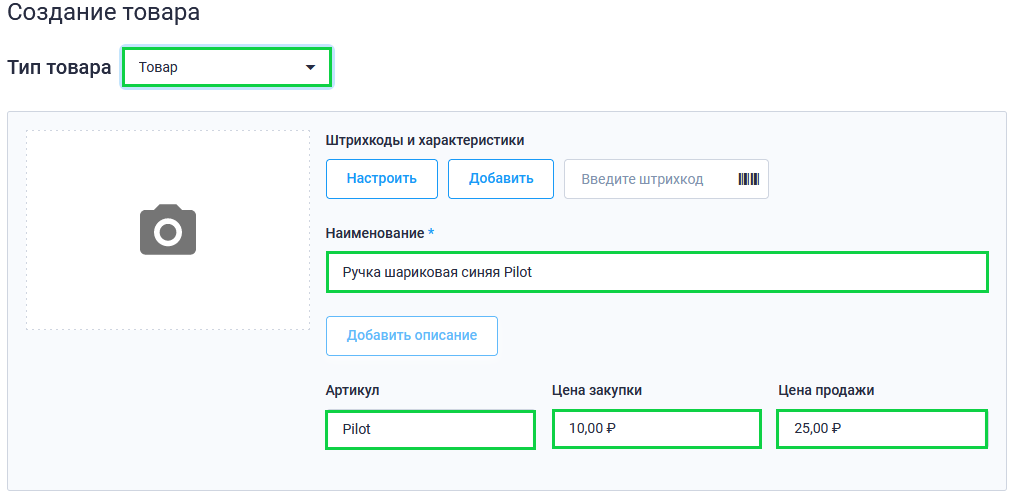Click the Цена продажи label
This screenshot has height=498, width=1014.
pyautogui.click(x=826, y=391)
